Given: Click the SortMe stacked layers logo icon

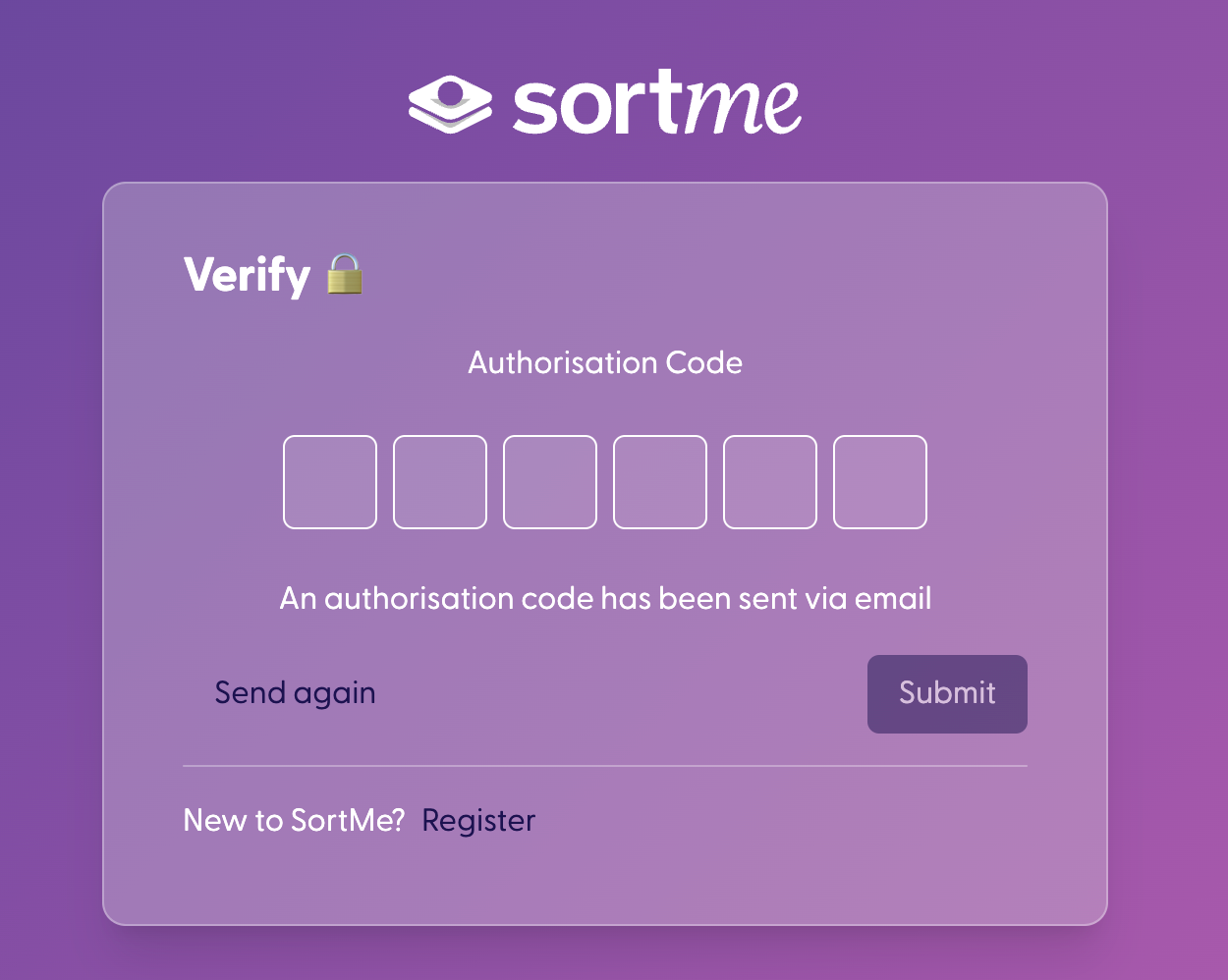Looking at the screenshot, I should [450, 104].
